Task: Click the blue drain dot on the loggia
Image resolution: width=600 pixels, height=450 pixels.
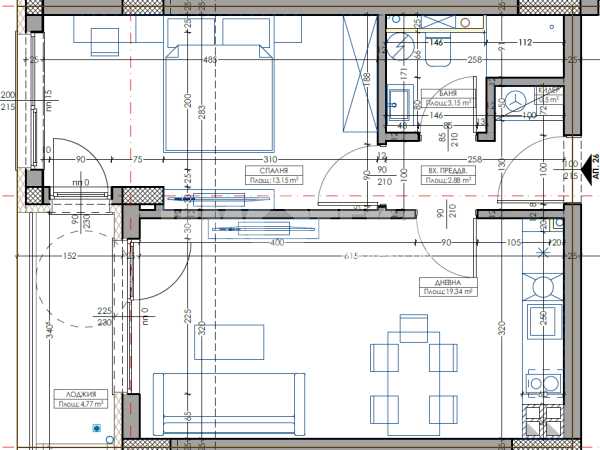Action: [97, 428]
